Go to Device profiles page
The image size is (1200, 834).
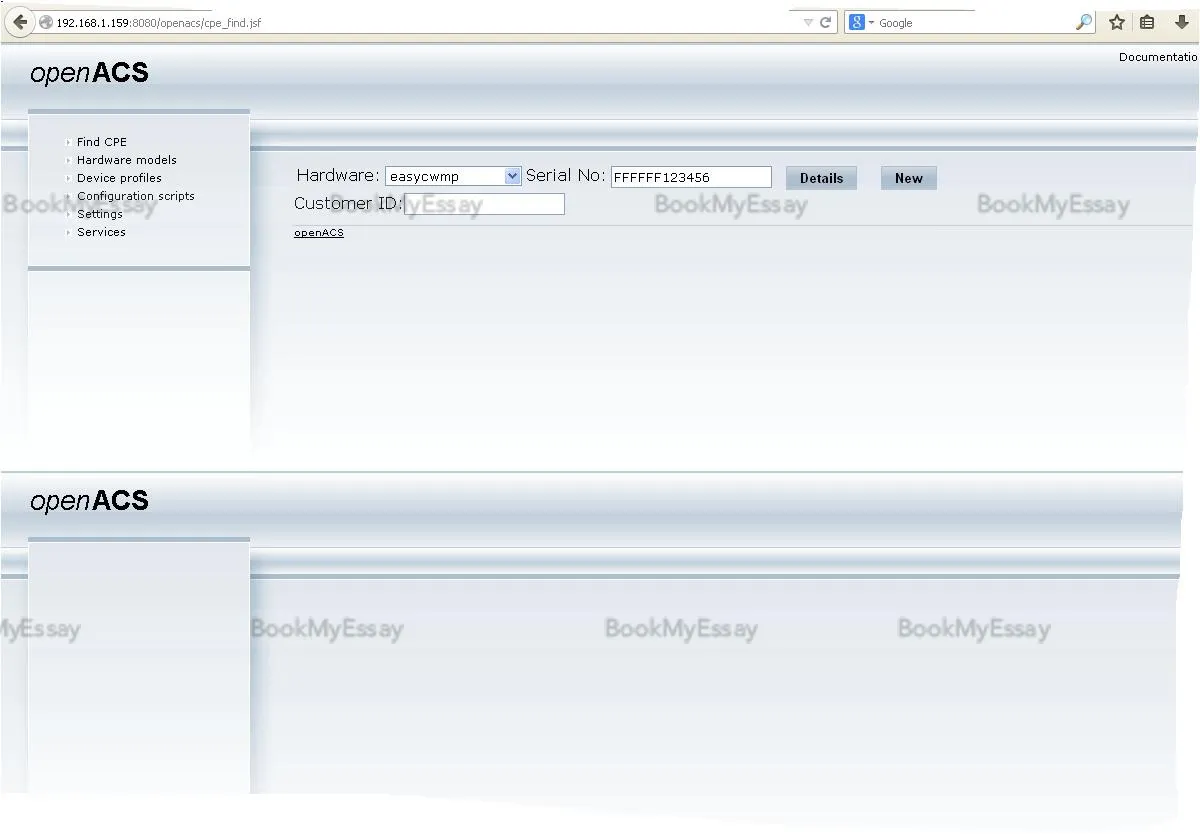click(119, 178)
